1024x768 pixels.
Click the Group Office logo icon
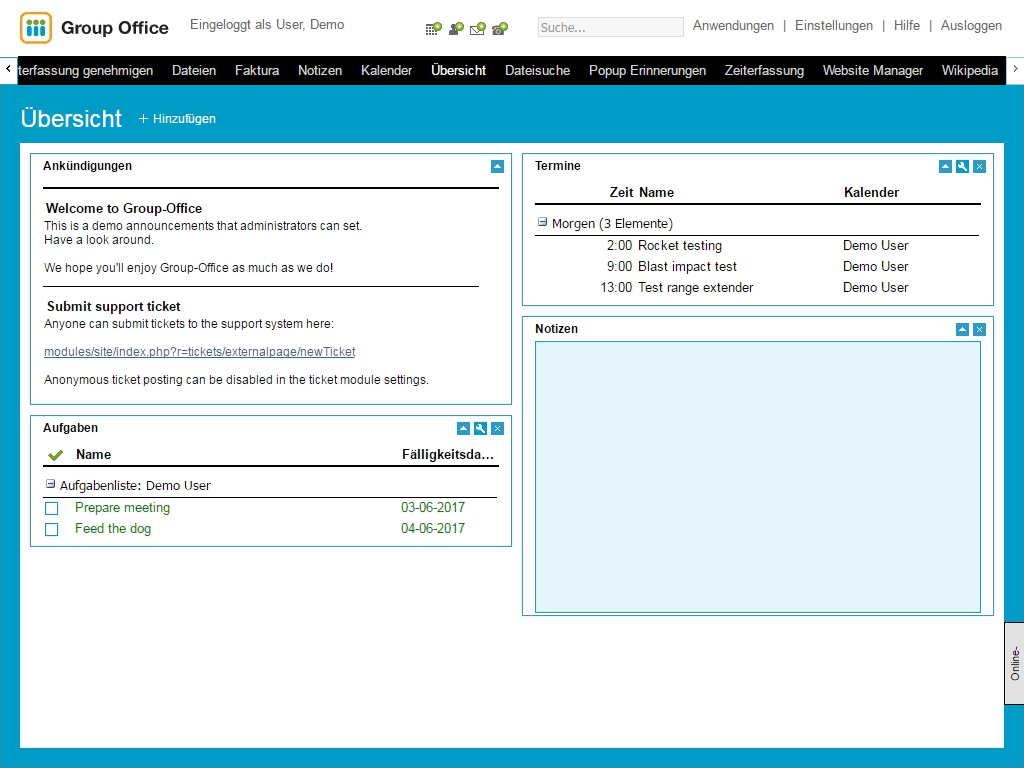(x=36, y=28)
